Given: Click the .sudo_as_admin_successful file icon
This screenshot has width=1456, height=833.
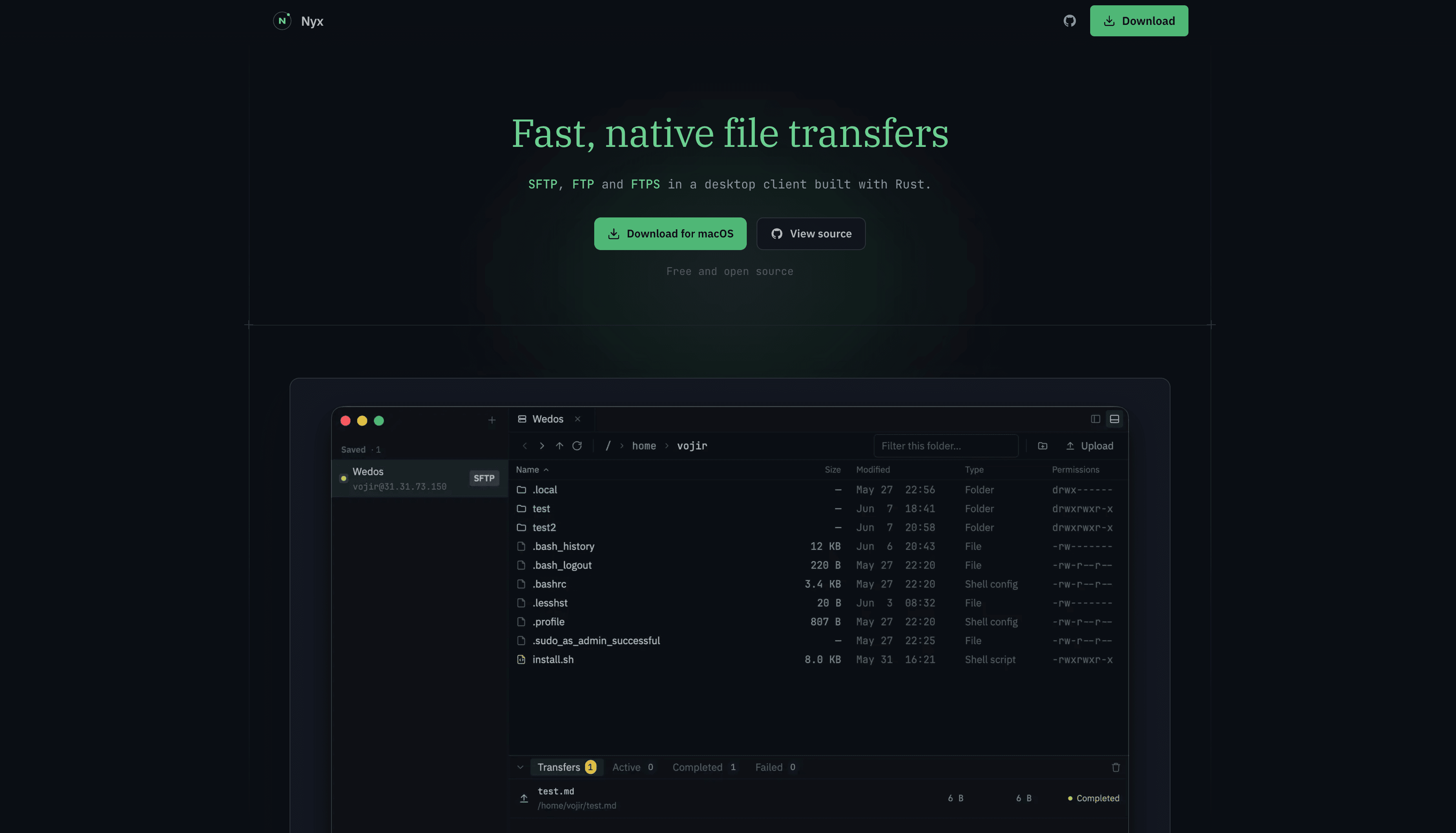Looking at the screenshot, I should pos(522,641).
